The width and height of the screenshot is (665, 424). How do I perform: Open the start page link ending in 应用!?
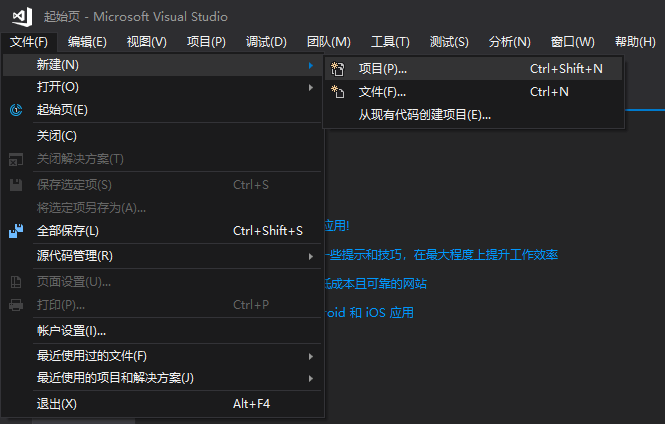click(x=337, y=226)
